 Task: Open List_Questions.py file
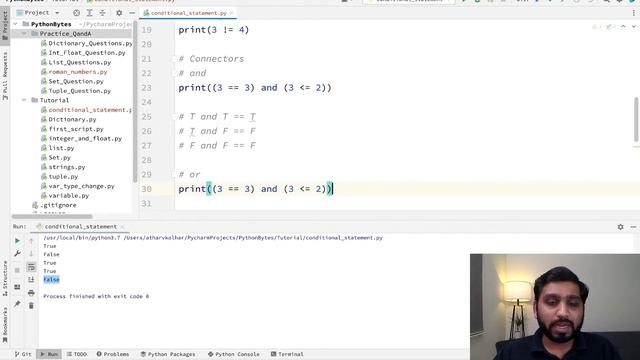click(76, 62)
